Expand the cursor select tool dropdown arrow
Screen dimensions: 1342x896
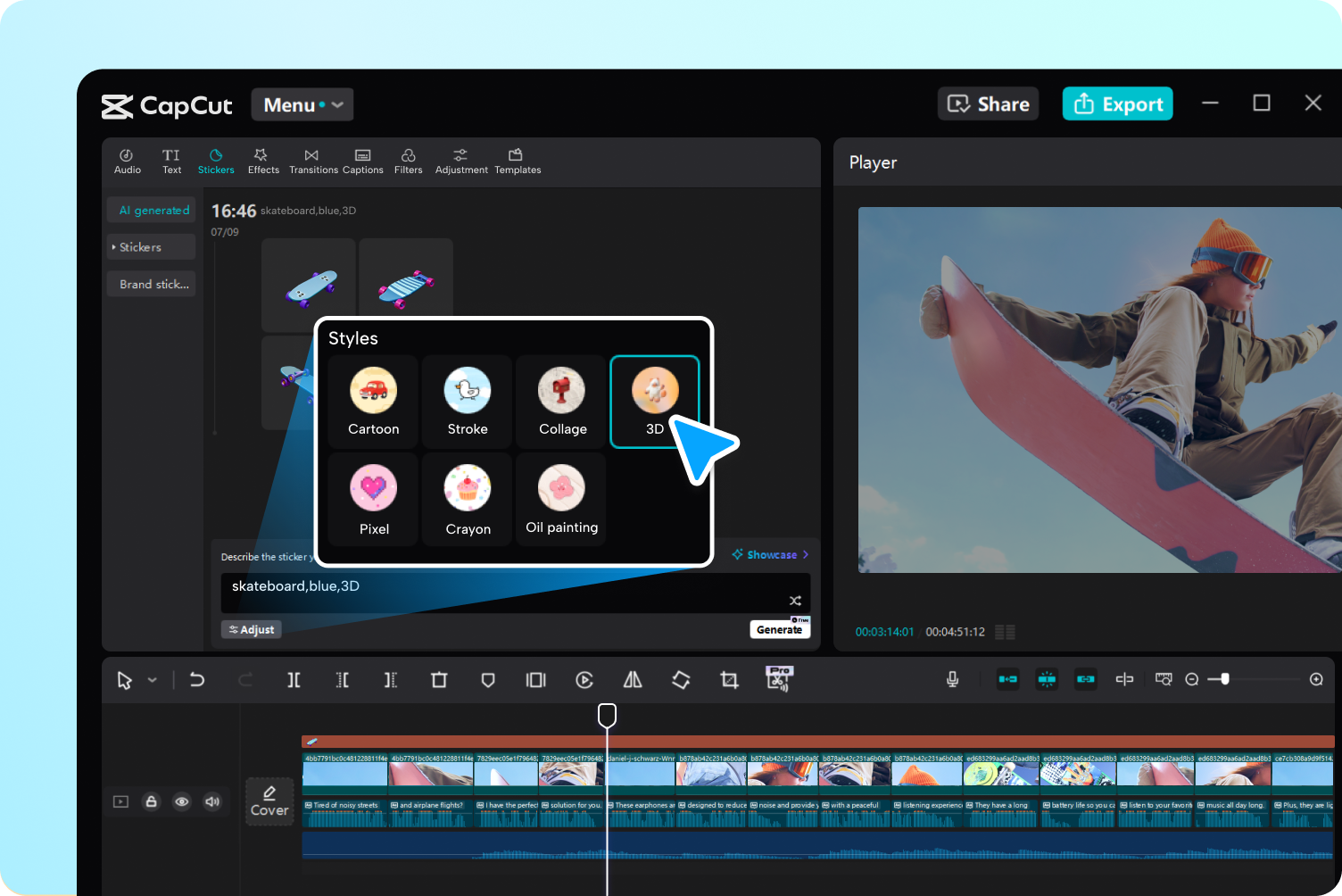153,680
